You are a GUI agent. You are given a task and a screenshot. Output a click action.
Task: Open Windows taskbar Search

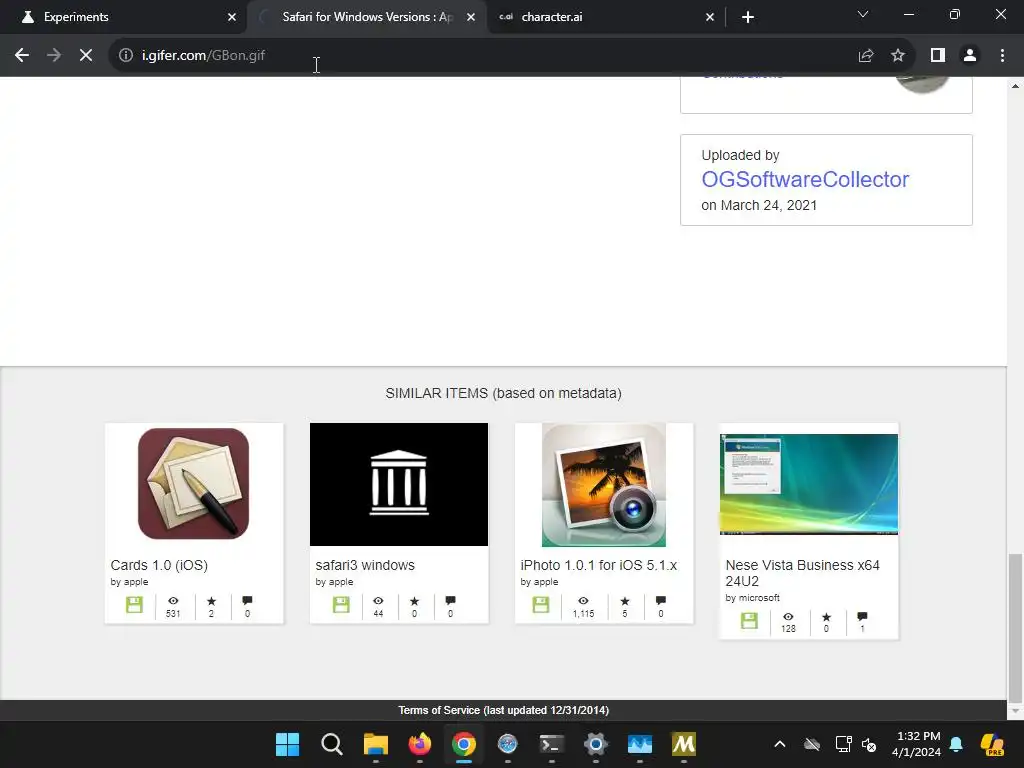coord(332,744)
